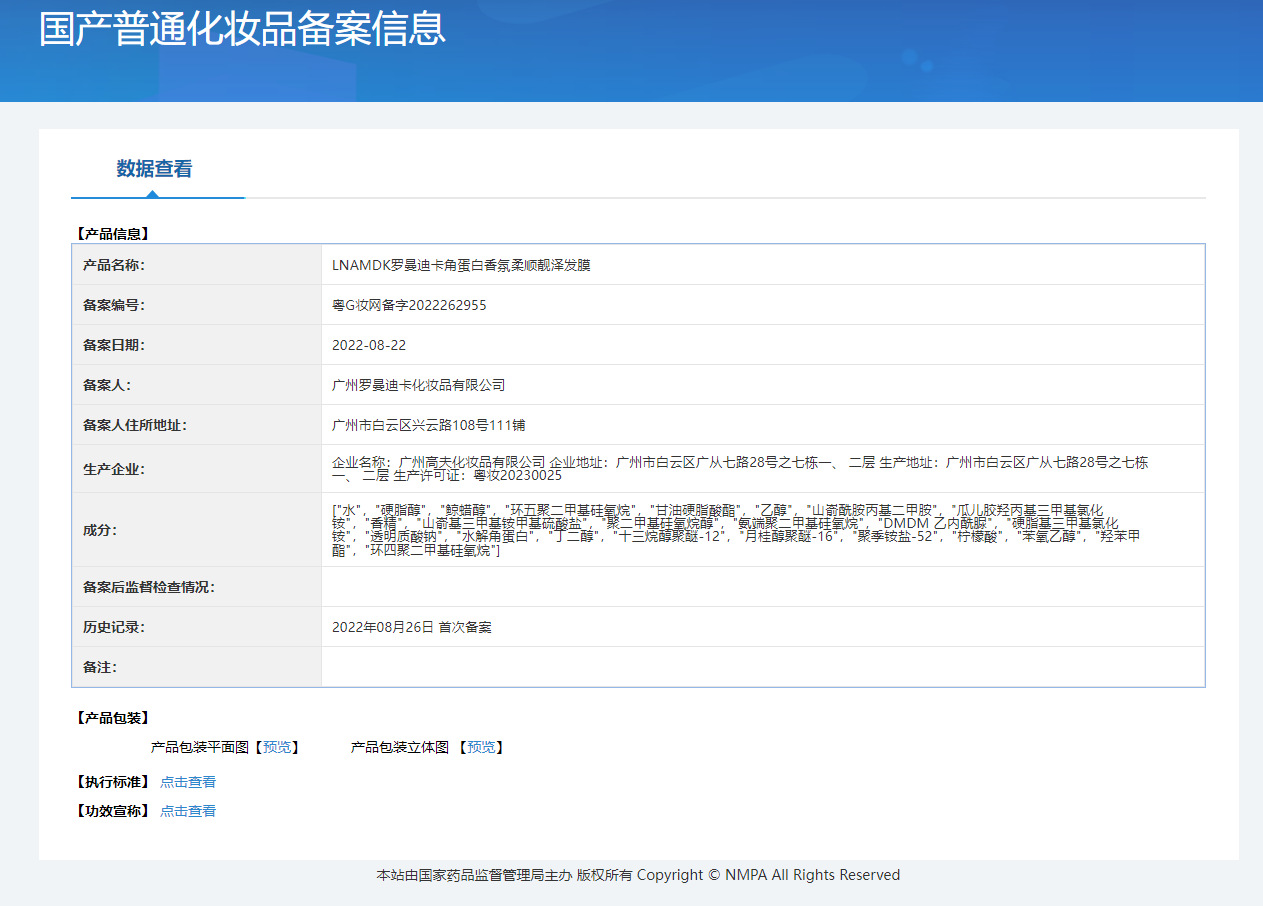The image size is (1263, 906).
Task: Select history entry 2022年08月26日 首次备案
Action: pos(412,627)
